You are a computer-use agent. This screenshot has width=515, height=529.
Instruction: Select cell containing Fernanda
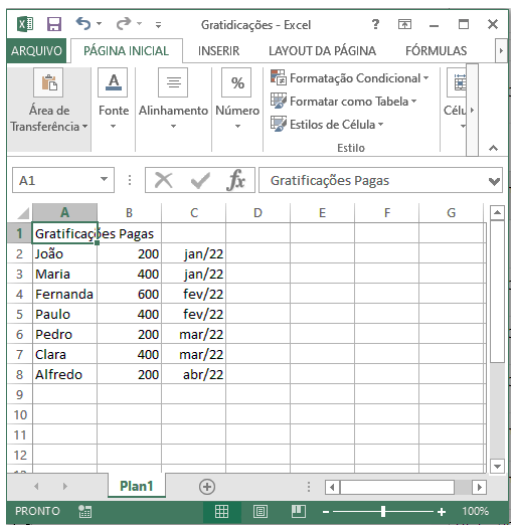pyautogui.click(x=64, y=294)
